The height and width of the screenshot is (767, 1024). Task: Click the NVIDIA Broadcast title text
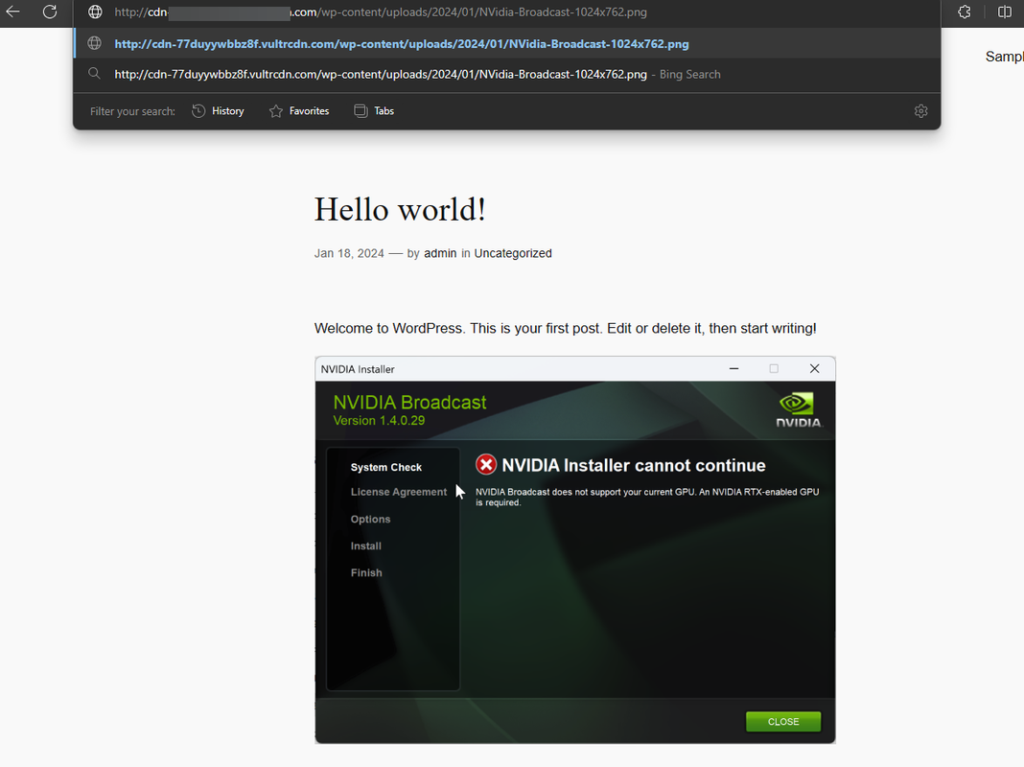coord(409,402)
